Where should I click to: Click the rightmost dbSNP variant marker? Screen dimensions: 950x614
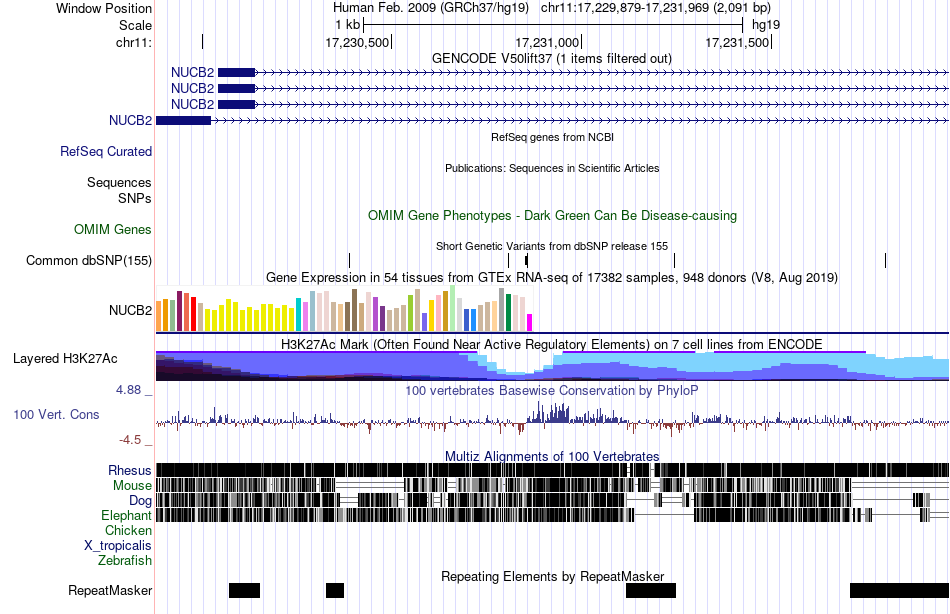click(886, 261)
